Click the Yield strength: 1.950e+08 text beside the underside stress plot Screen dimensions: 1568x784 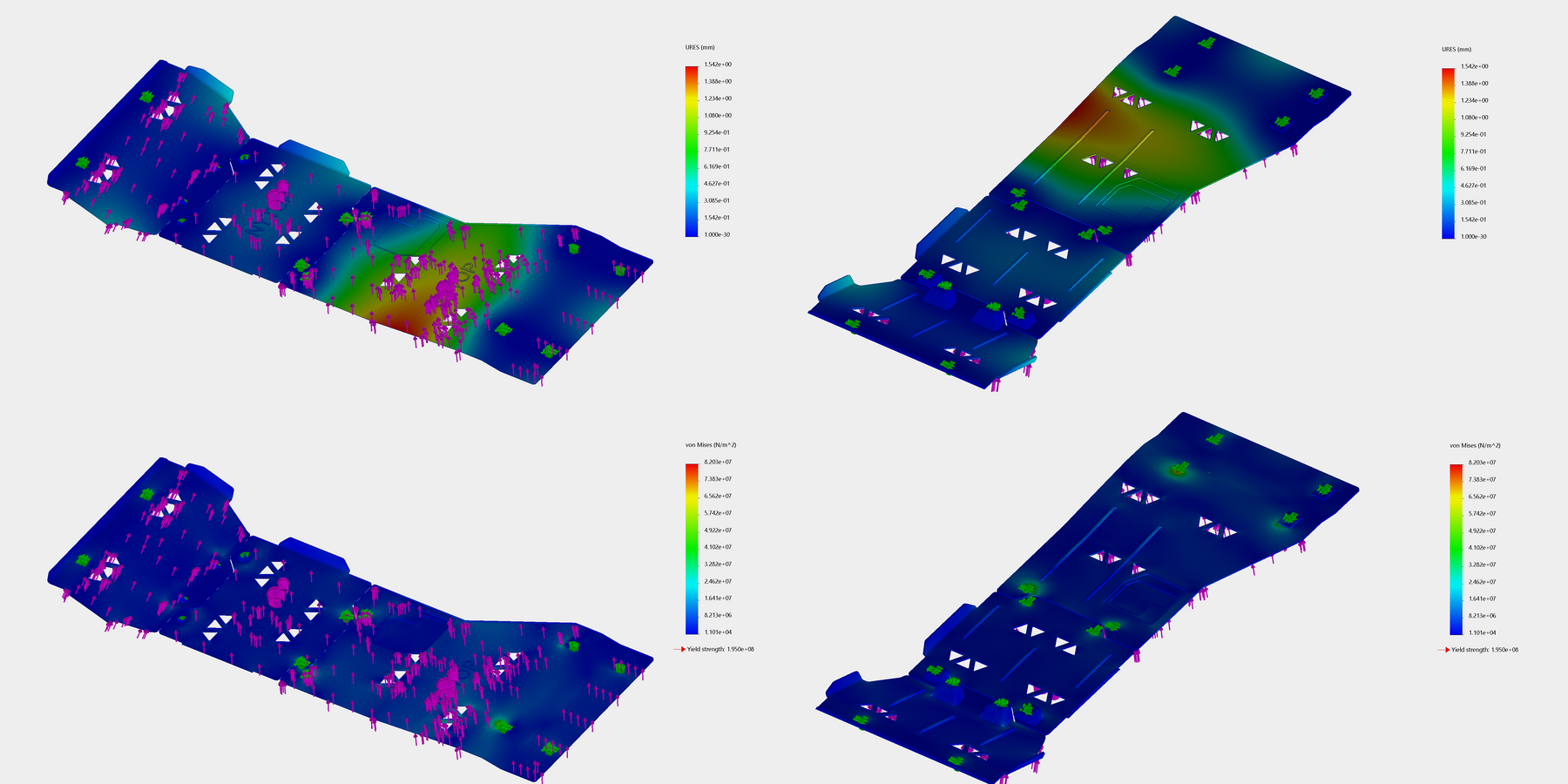coord(1484,650)
